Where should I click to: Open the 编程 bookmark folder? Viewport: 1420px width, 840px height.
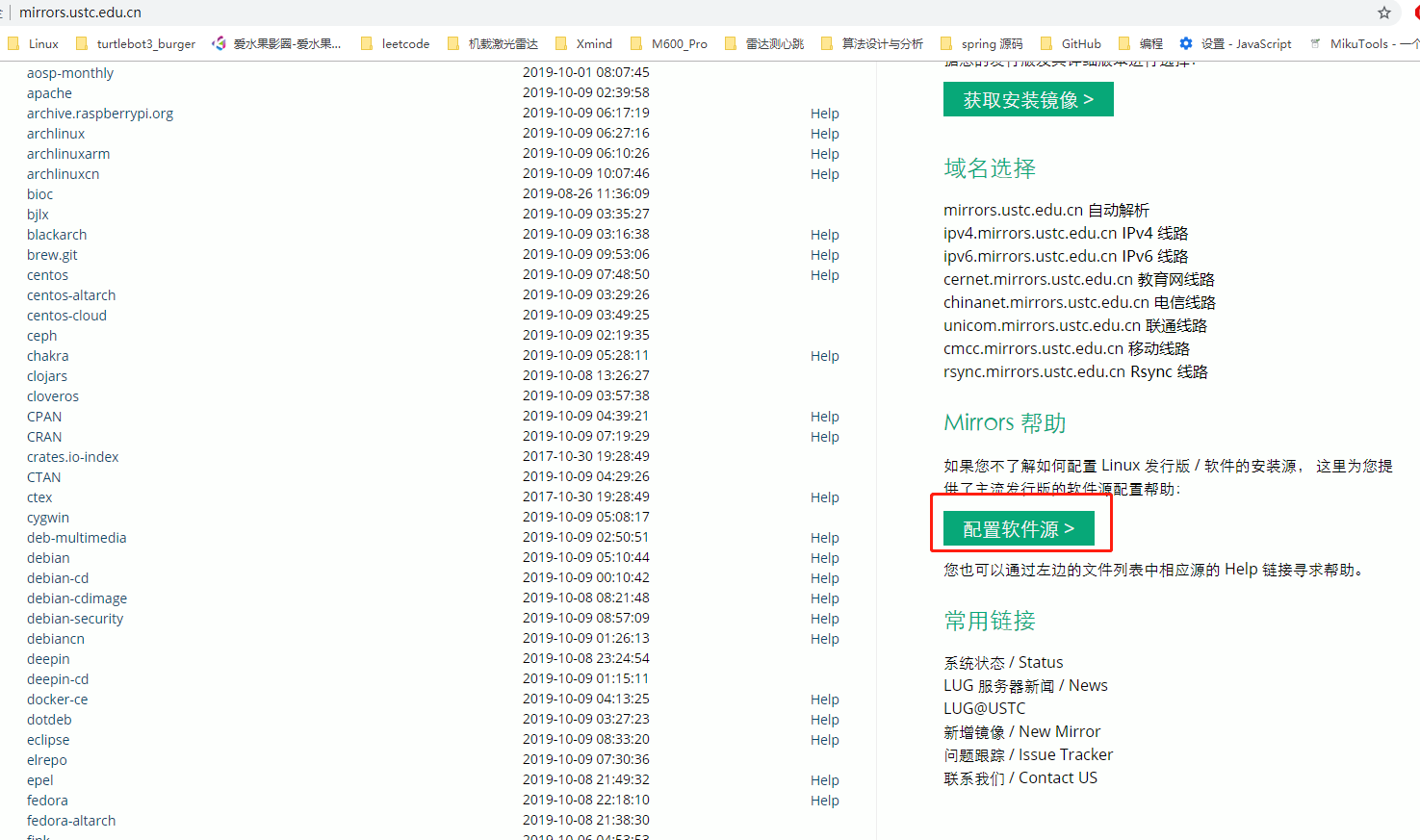1140,43
